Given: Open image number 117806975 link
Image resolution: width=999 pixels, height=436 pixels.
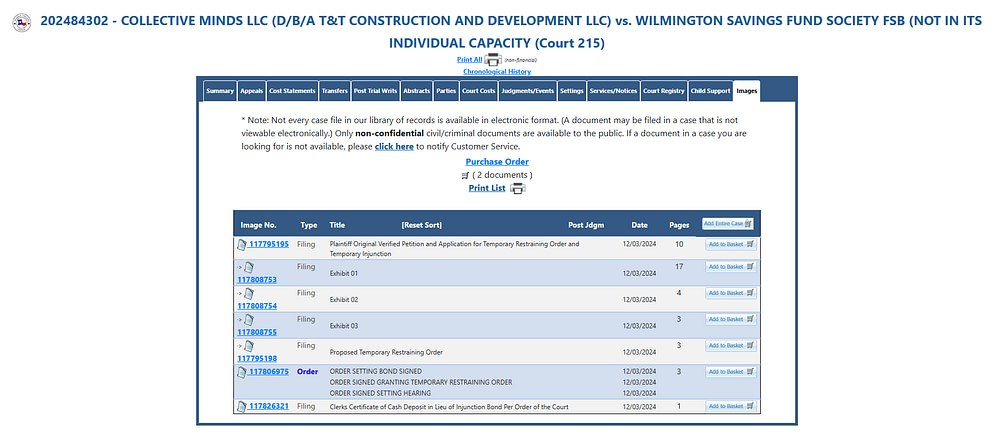Looking at the screenshot, I should 268,372.
